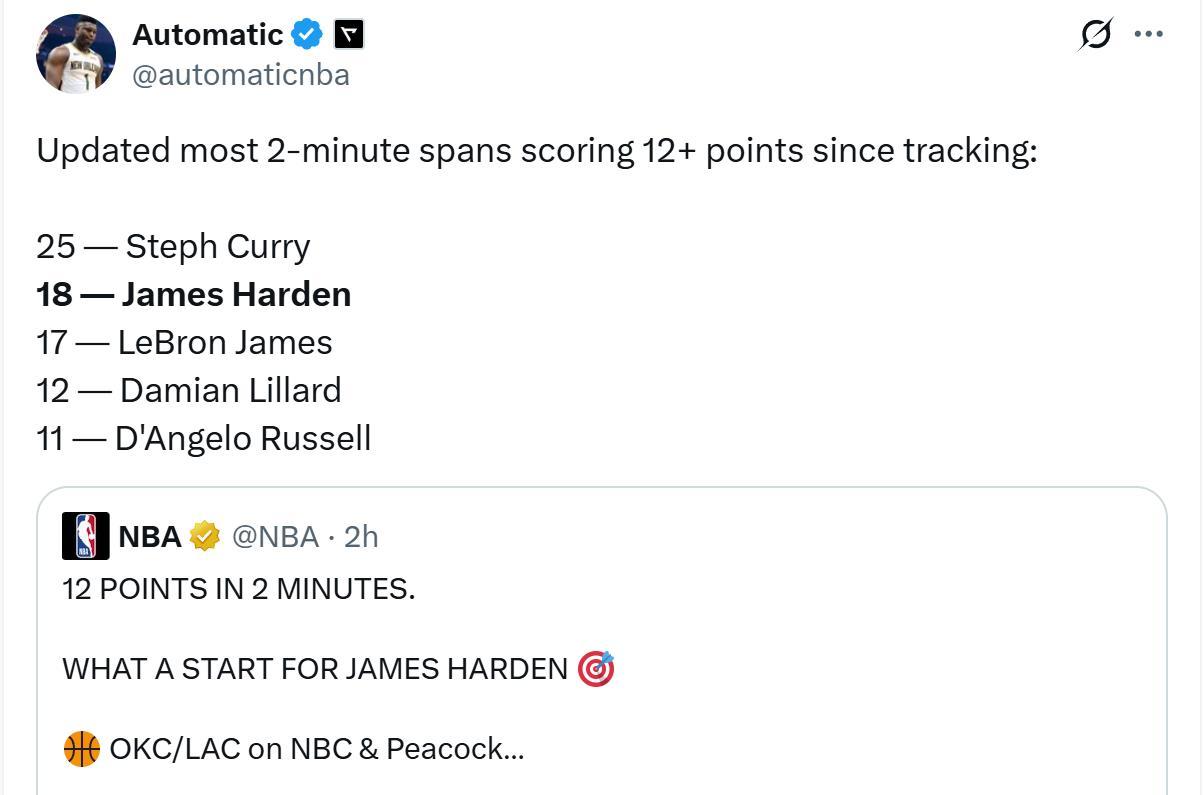Click 'WHAT A START FOR JAMES HARDEN' text

click(314, 669)
